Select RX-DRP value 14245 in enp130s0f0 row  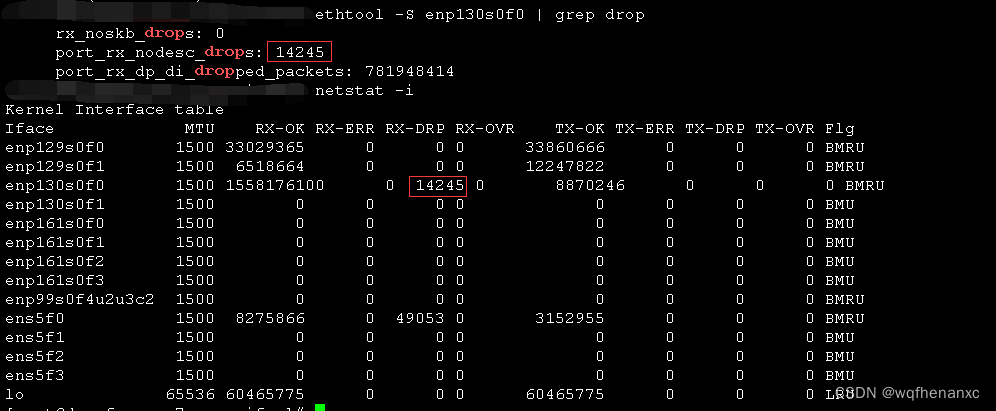pyautogui.click(x=440, y=186)
